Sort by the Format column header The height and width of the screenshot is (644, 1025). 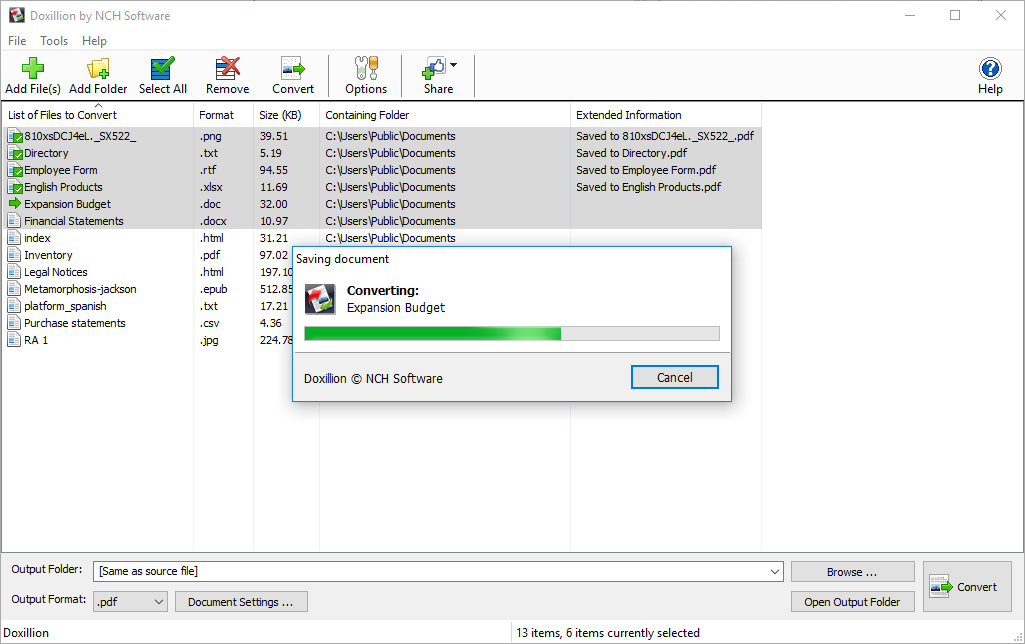pos(224,115)
